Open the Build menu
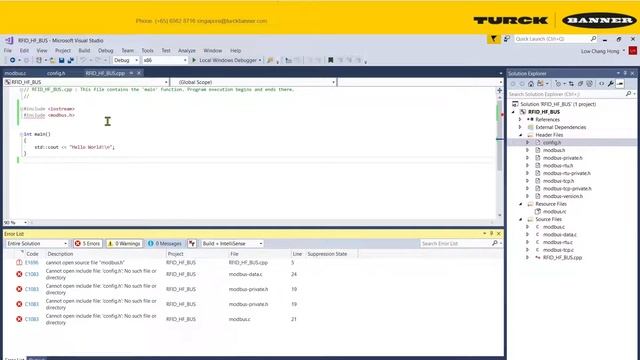Screen dimensions: 640x360 84,51
